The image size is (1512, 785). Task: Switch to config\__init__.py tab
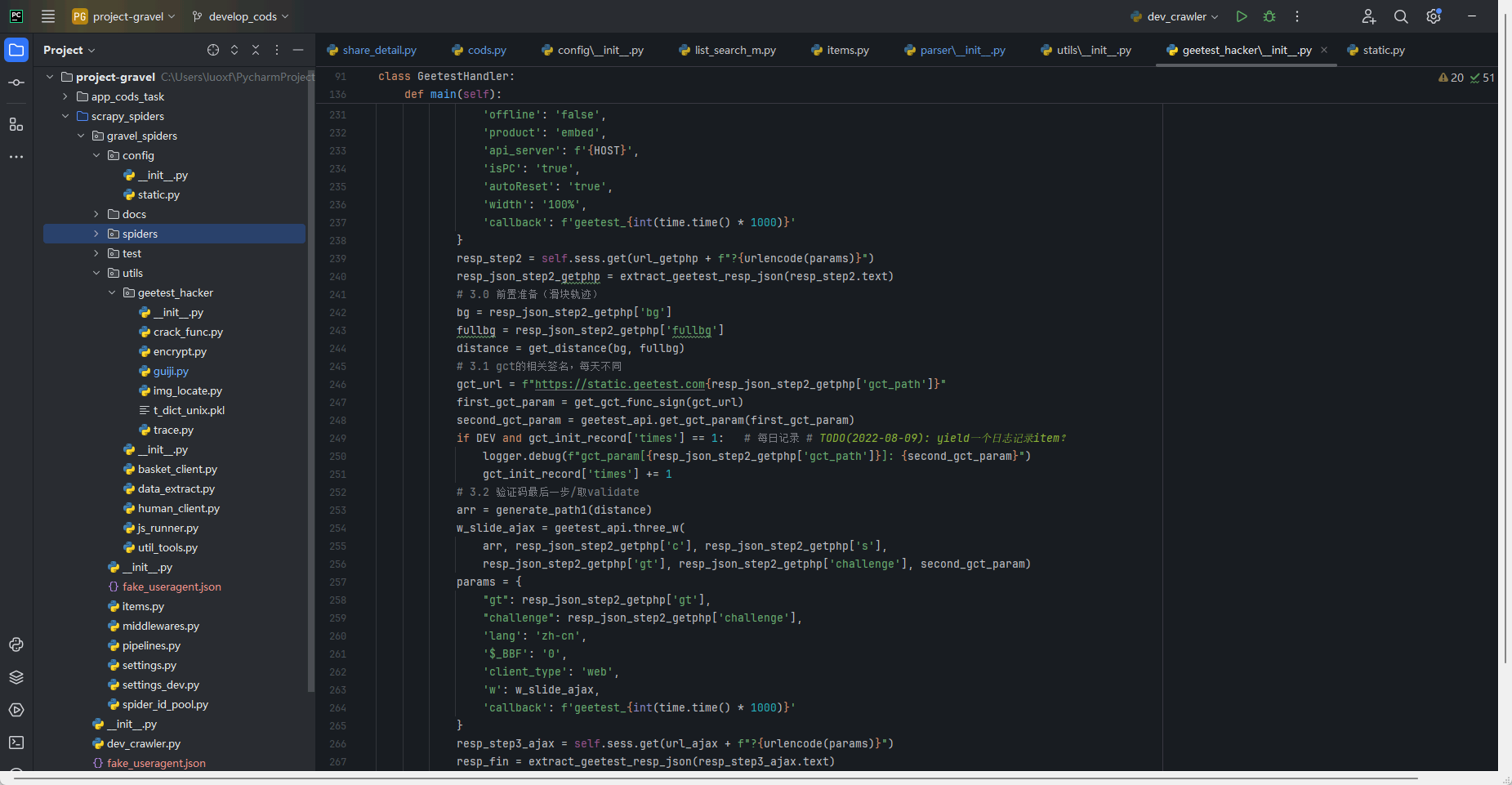point(593,50)
